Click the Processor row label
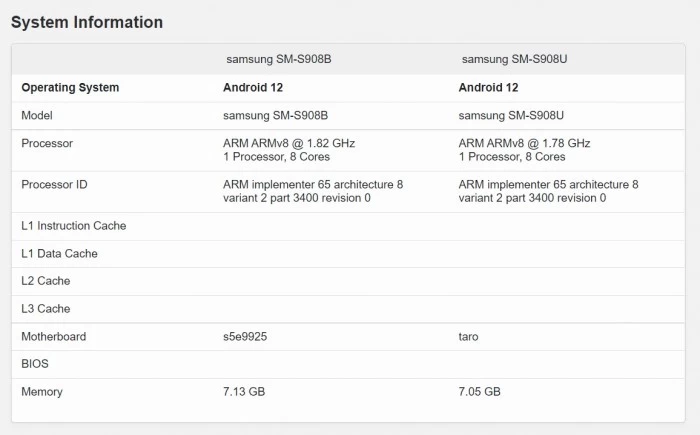The height and width of the screenshot is (435, 700). (47, 143)
